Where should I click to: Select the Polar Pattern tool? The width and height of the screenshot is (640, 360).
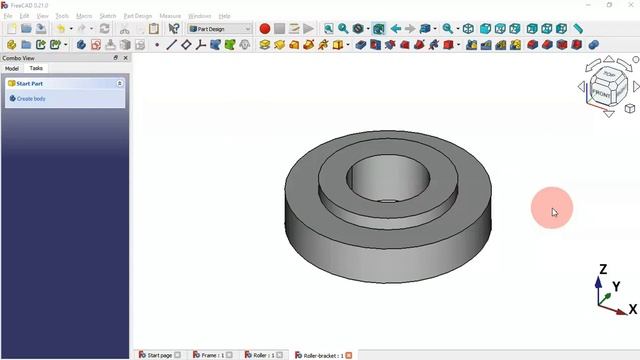pos(501,44)
